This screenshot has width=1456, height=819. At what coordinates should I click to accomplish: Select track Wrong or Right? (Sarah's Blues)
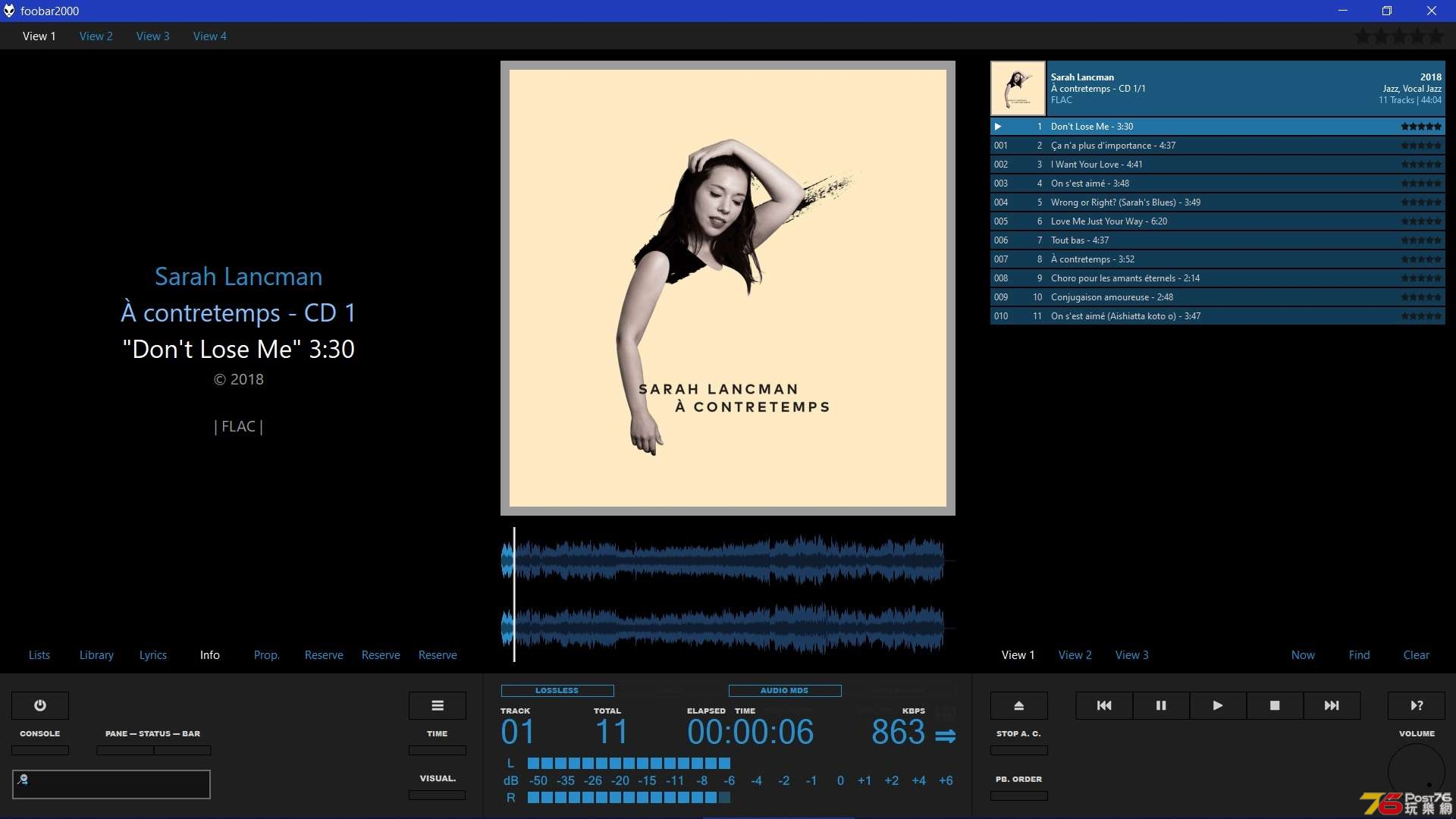click(1218, 202)
